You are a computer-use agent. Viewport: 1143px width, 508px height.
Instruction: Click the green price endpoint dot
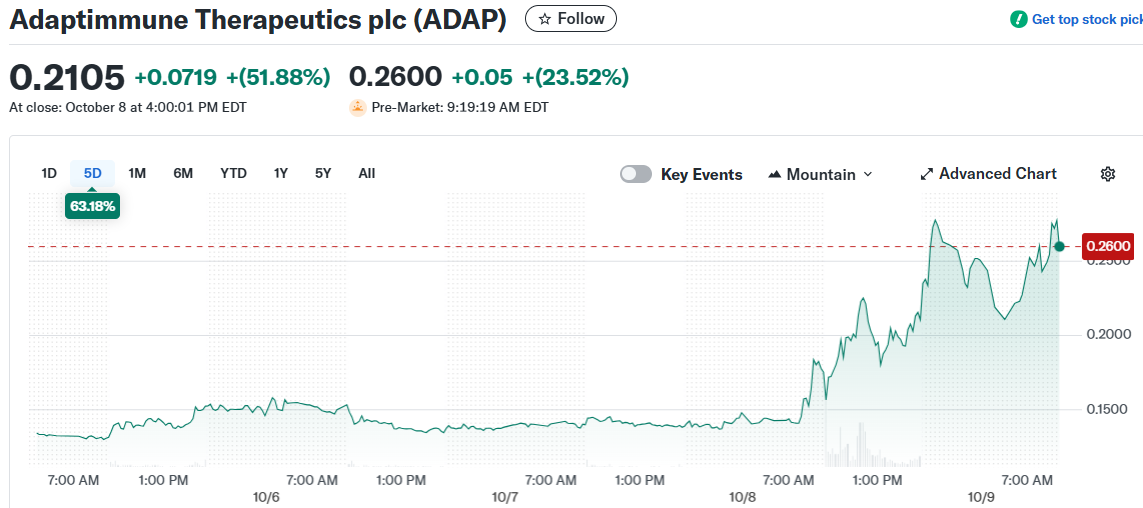pyautogui.click(x=1060, y=246)
